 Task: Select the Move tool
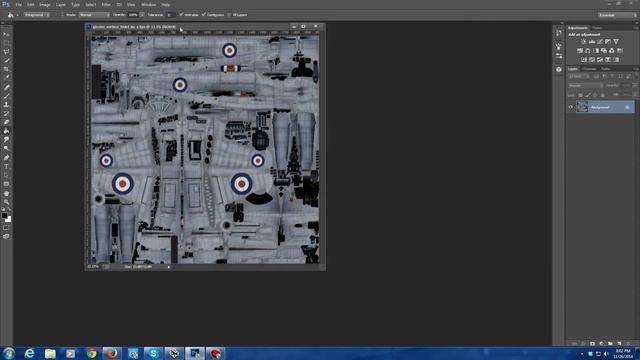point(6,34)
